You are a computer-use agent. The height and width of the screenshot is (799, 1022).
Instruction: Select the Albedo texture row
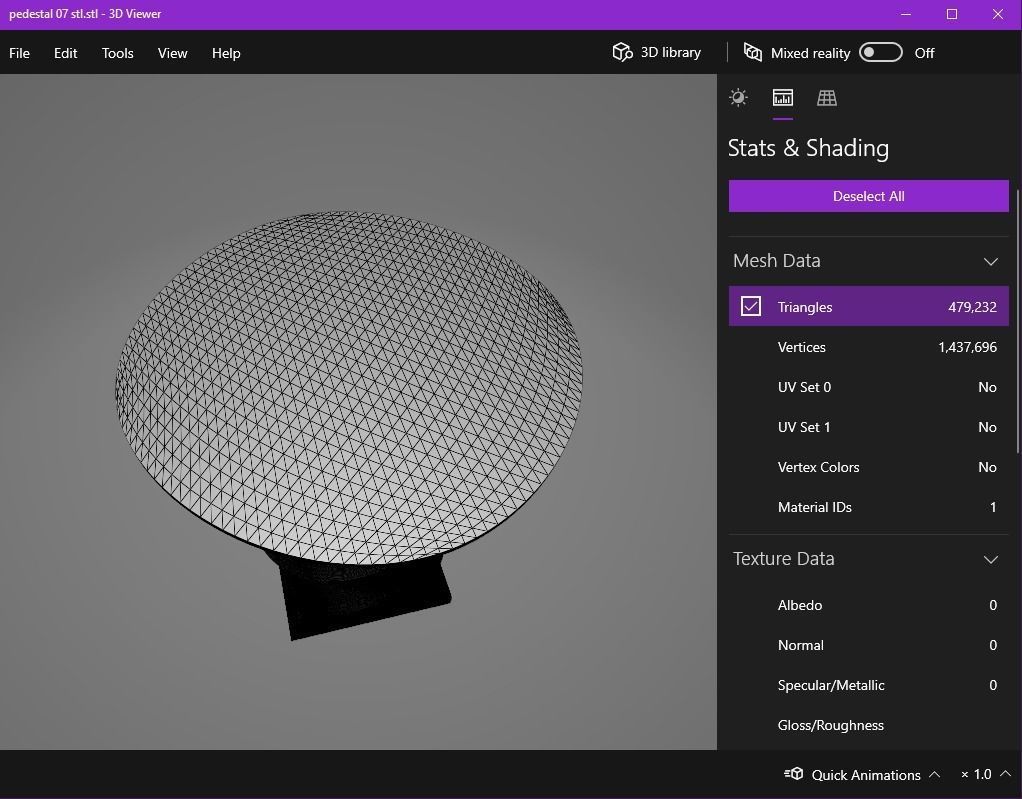click(x=868, y=605)
